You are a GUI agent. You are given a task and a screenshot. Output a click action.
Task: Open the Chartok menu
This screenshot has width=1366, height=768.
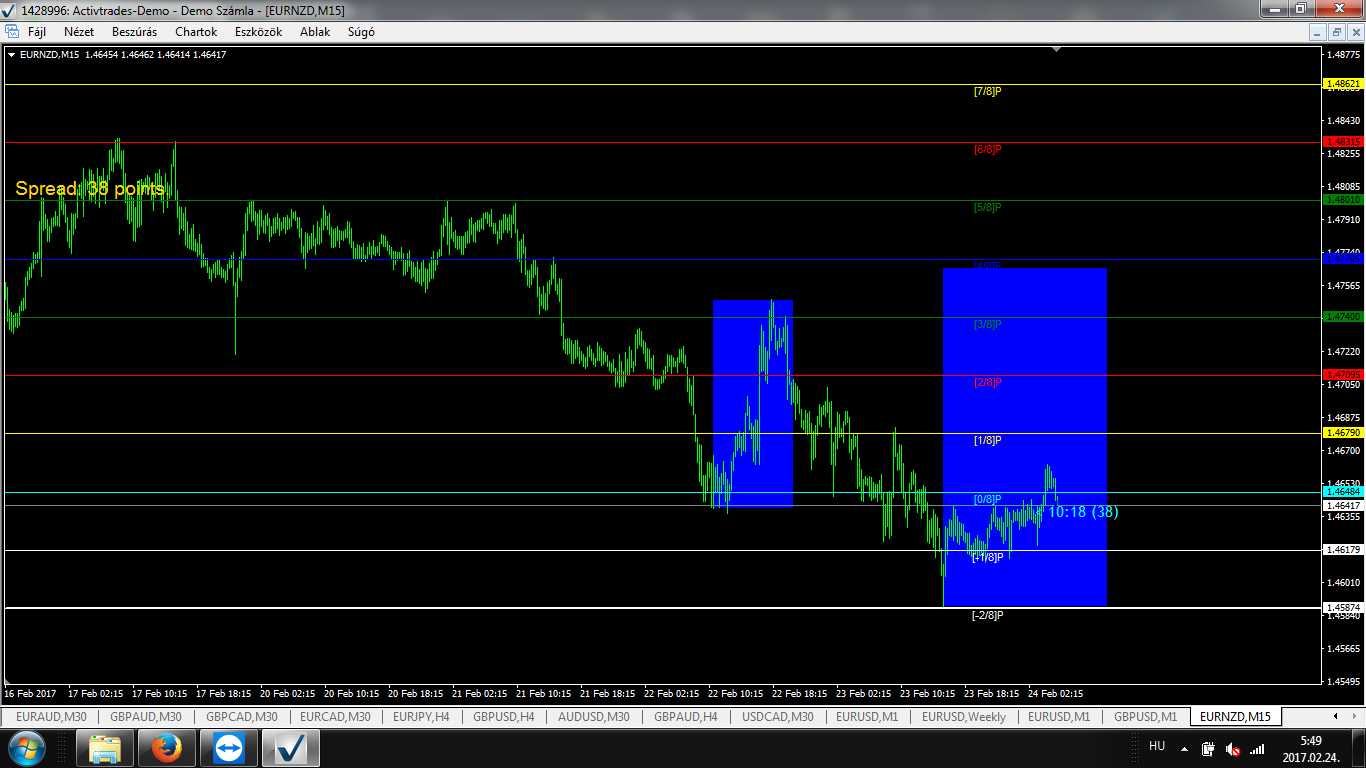tap(196, 32)
